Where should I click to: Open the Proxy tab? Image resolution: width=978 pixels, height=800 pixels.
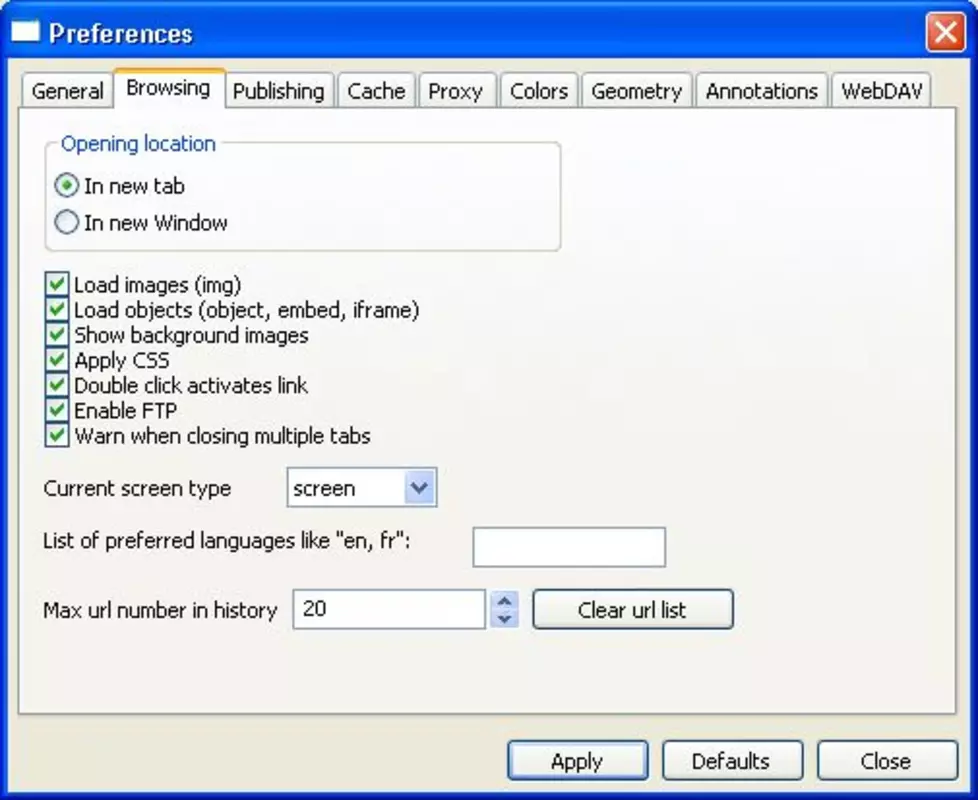tap(456, 91)
